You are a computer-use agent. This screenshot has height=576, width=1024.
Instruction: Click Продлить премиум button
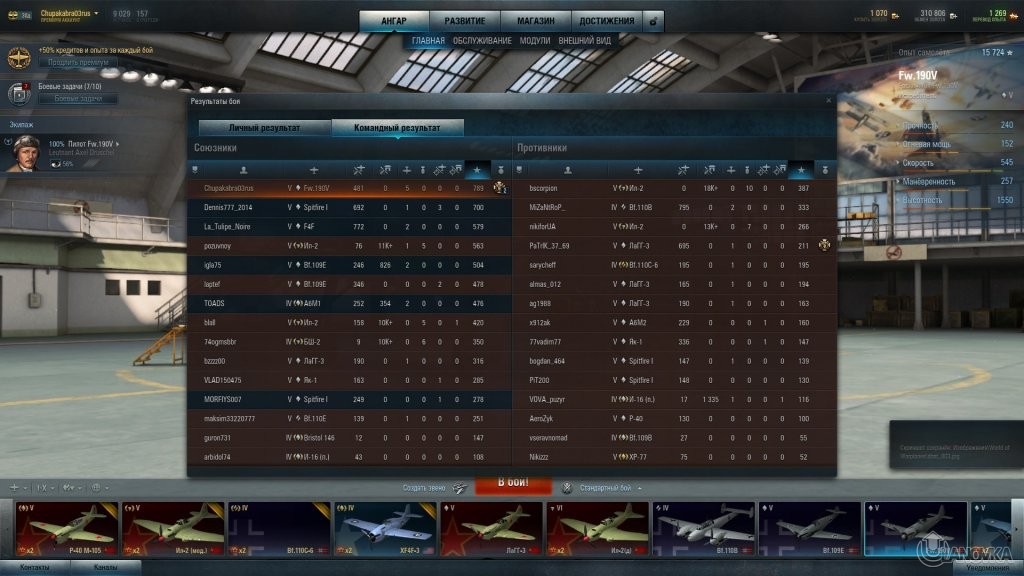[x=78, y=63]
